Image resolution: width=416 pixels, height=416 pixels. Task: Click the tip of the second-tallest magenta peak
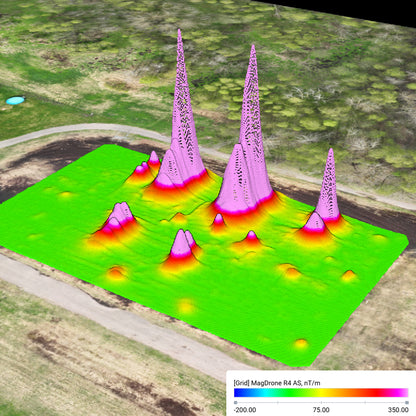click(253, 47)
